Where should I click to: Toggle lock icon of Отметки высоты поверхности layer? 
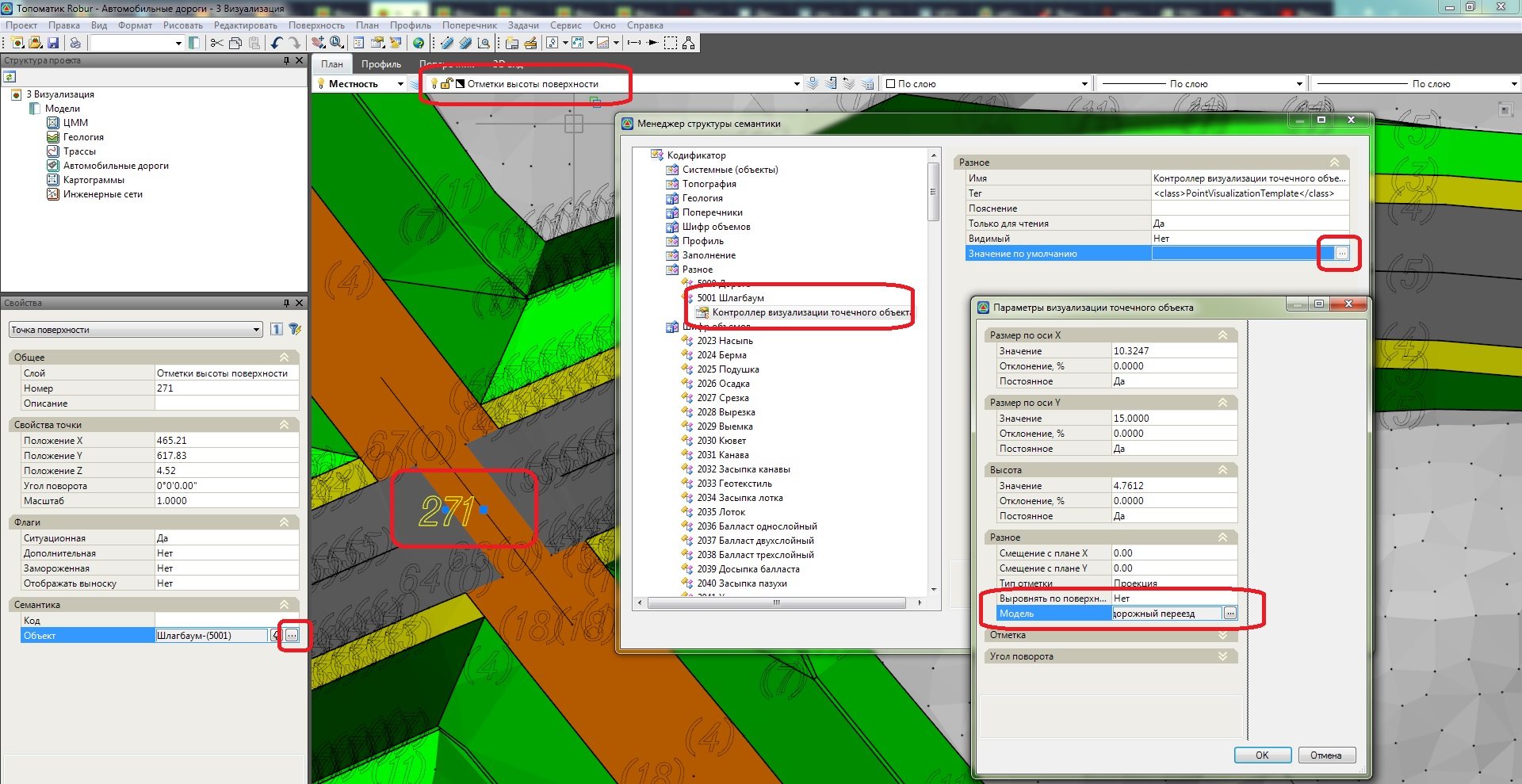(x=446, y=83)
